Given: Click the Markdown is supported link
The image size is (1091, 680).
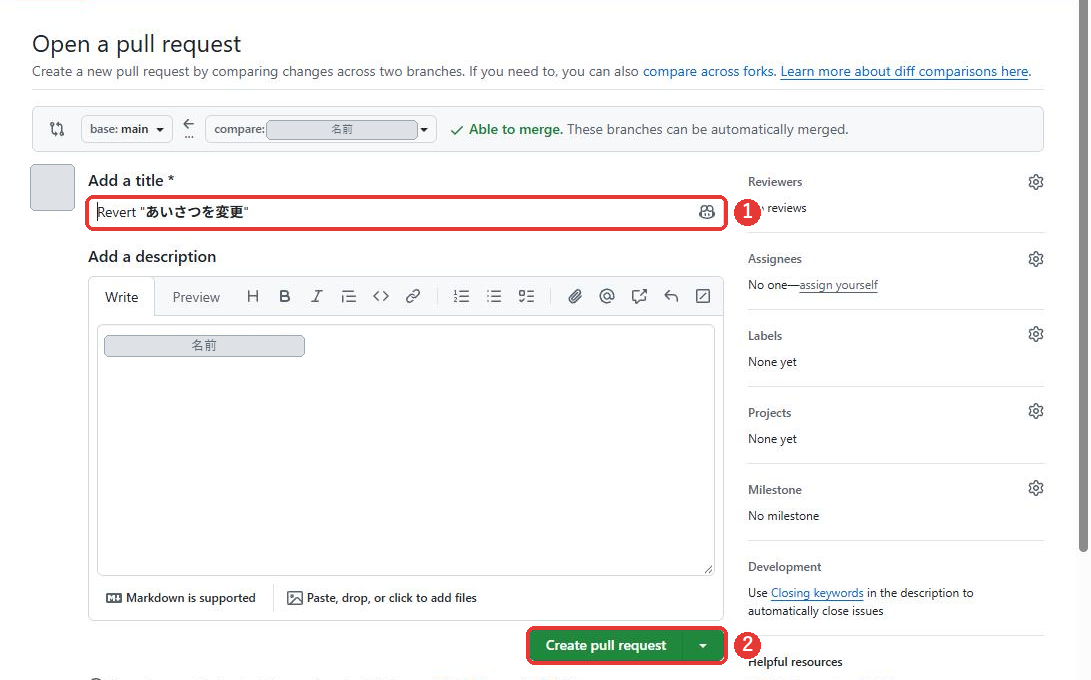Looking at the screenshot, I should 181,598.
